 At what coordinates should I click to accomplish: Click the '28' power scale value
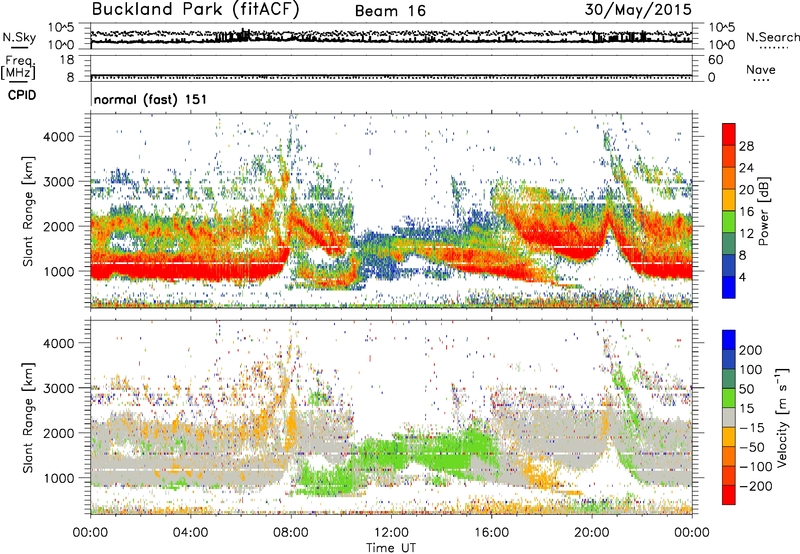click(746, 146)
